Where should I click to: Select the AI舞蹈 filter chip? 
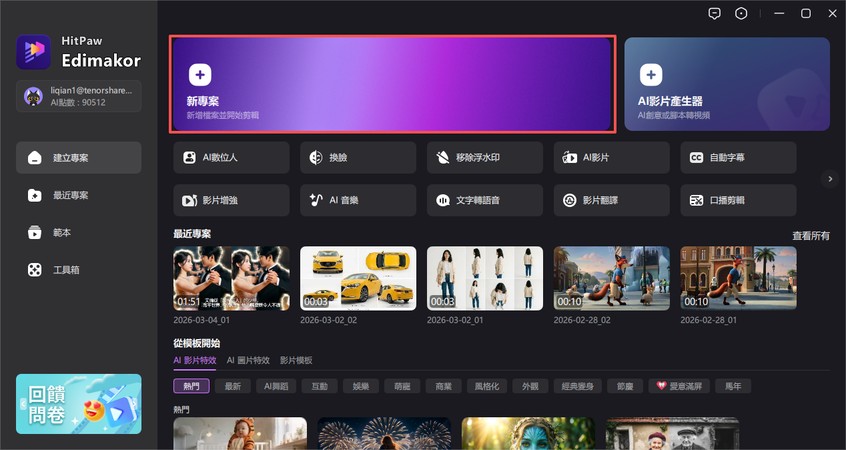[276, 386]
